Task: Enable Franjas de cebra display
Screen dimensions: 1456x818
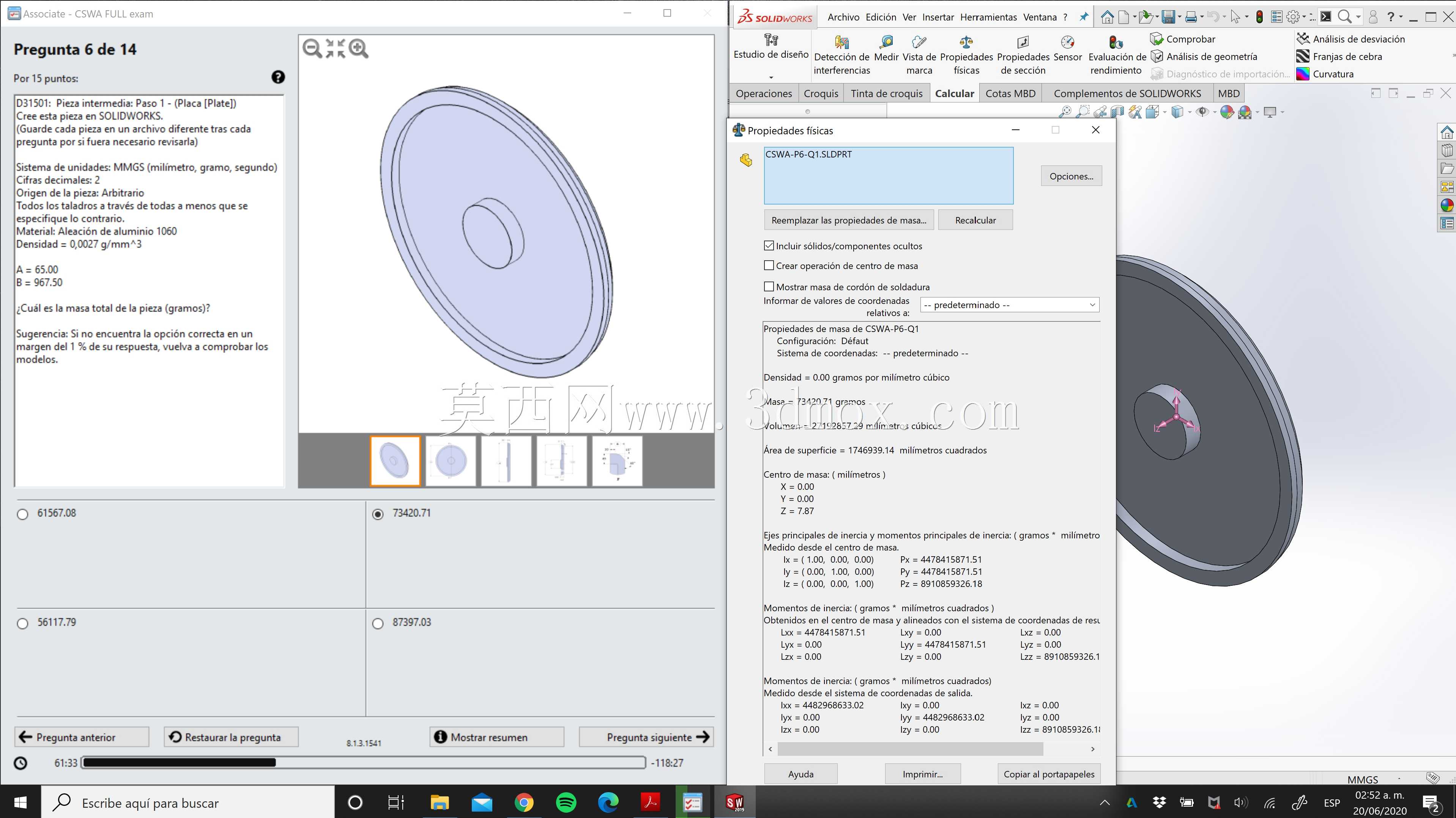Action: [1339, 57]
